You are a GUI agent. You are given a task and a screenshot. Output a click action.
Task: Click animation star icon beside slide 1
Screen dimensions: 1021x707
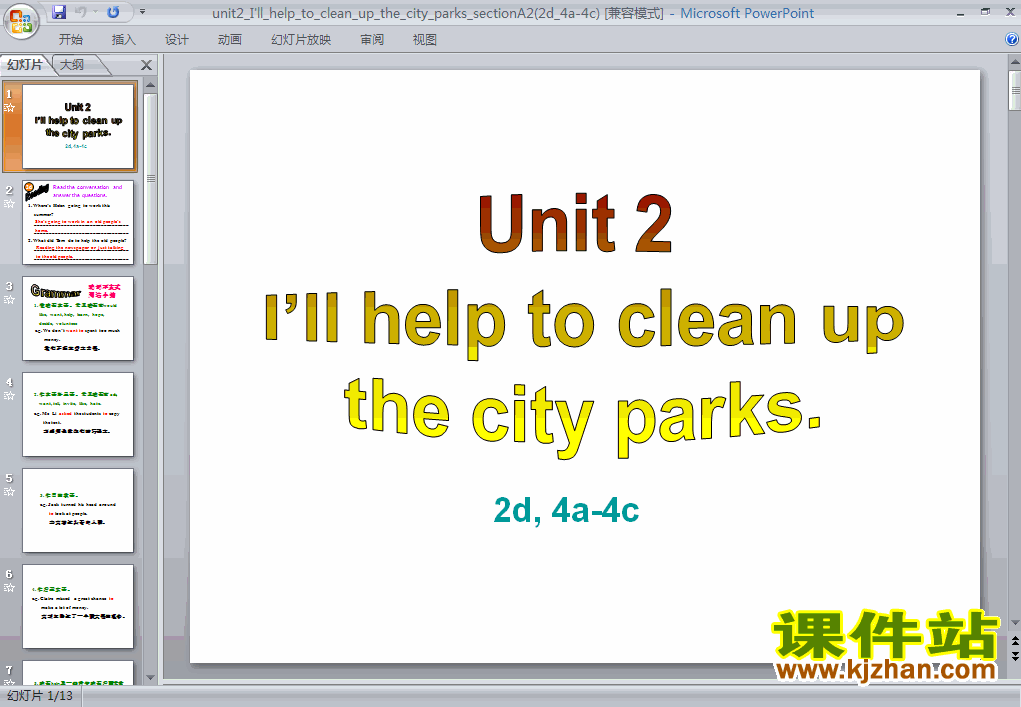9,108
